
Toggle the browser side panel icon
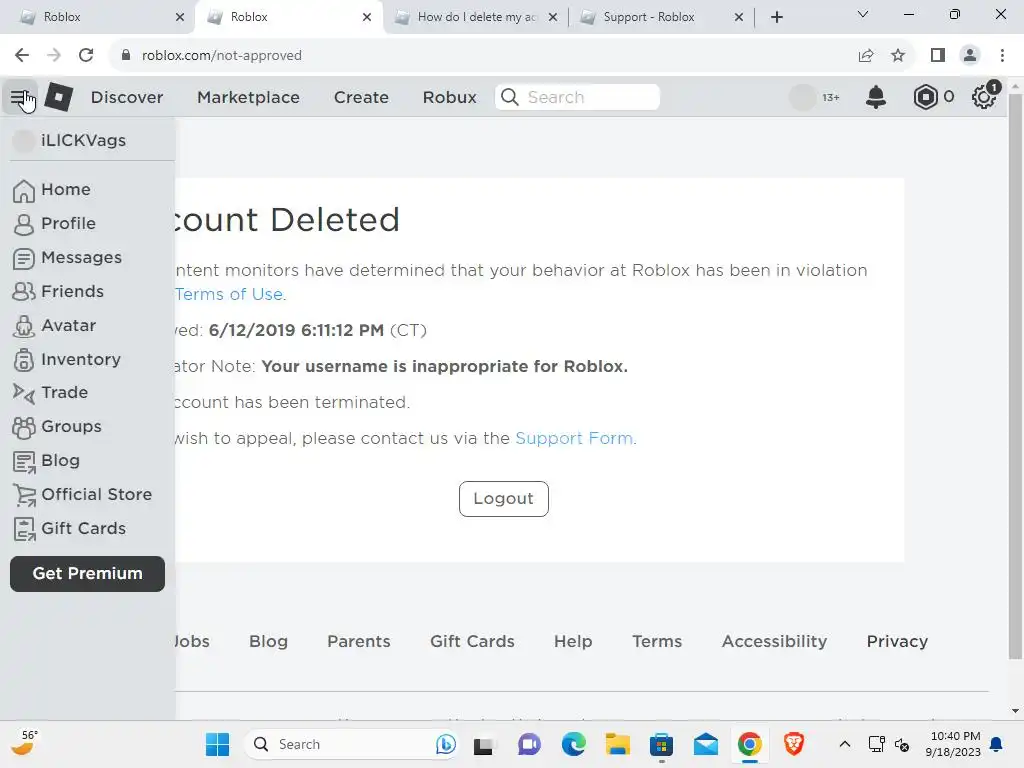click(938, 56)
